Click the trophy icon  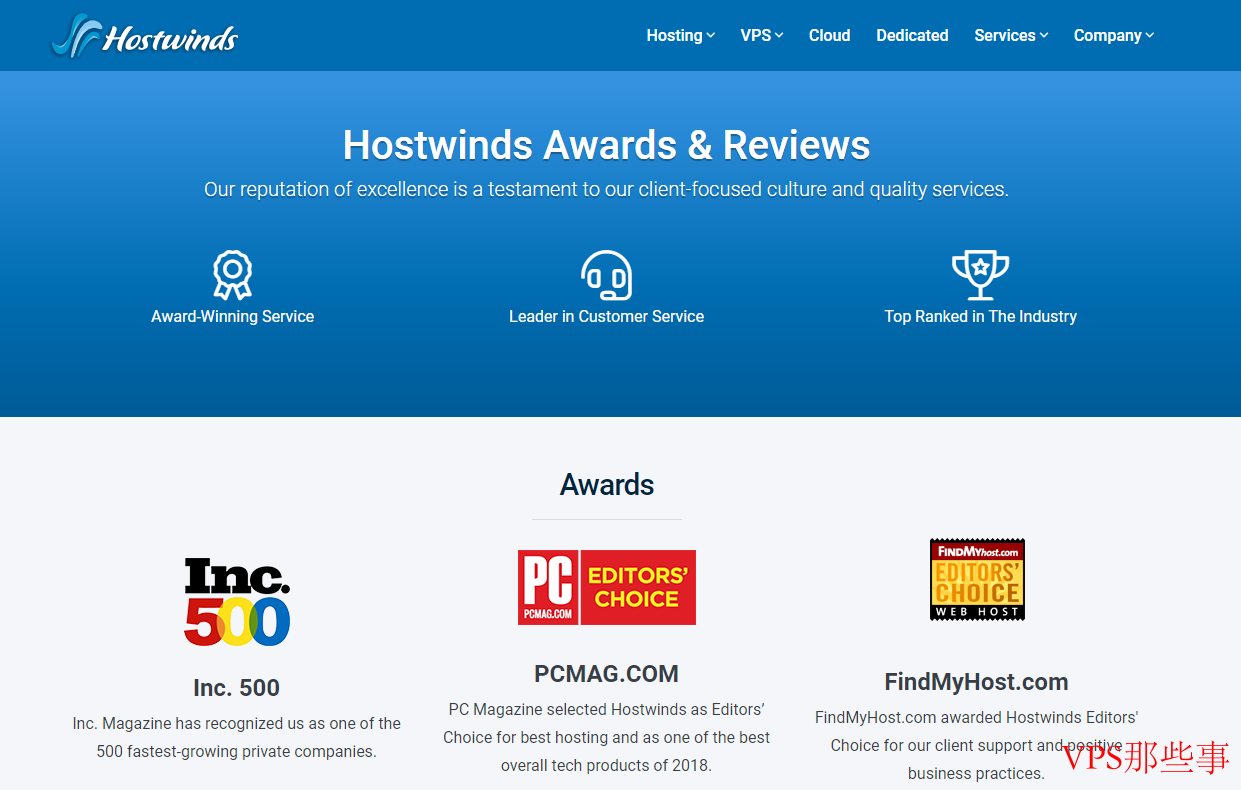tap(980, 275)
